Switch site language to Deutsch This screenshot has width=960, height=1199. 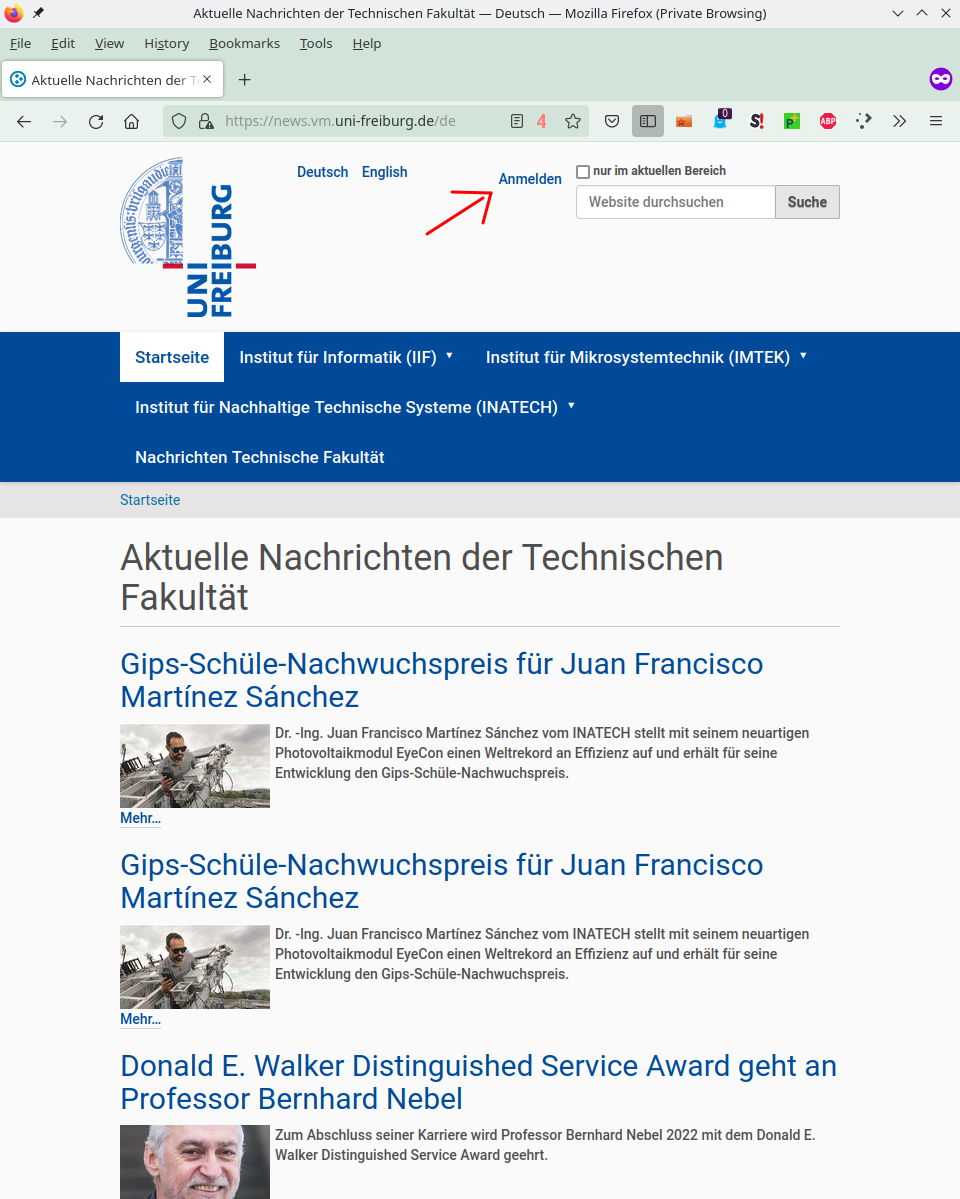[x=322, y=172]
